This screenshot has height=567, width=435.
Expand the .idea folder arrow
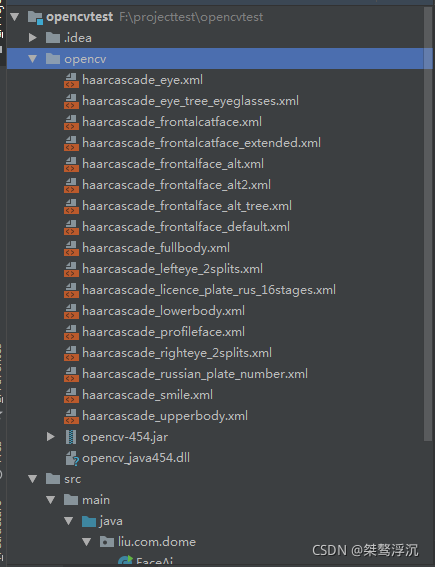point(33,38)
